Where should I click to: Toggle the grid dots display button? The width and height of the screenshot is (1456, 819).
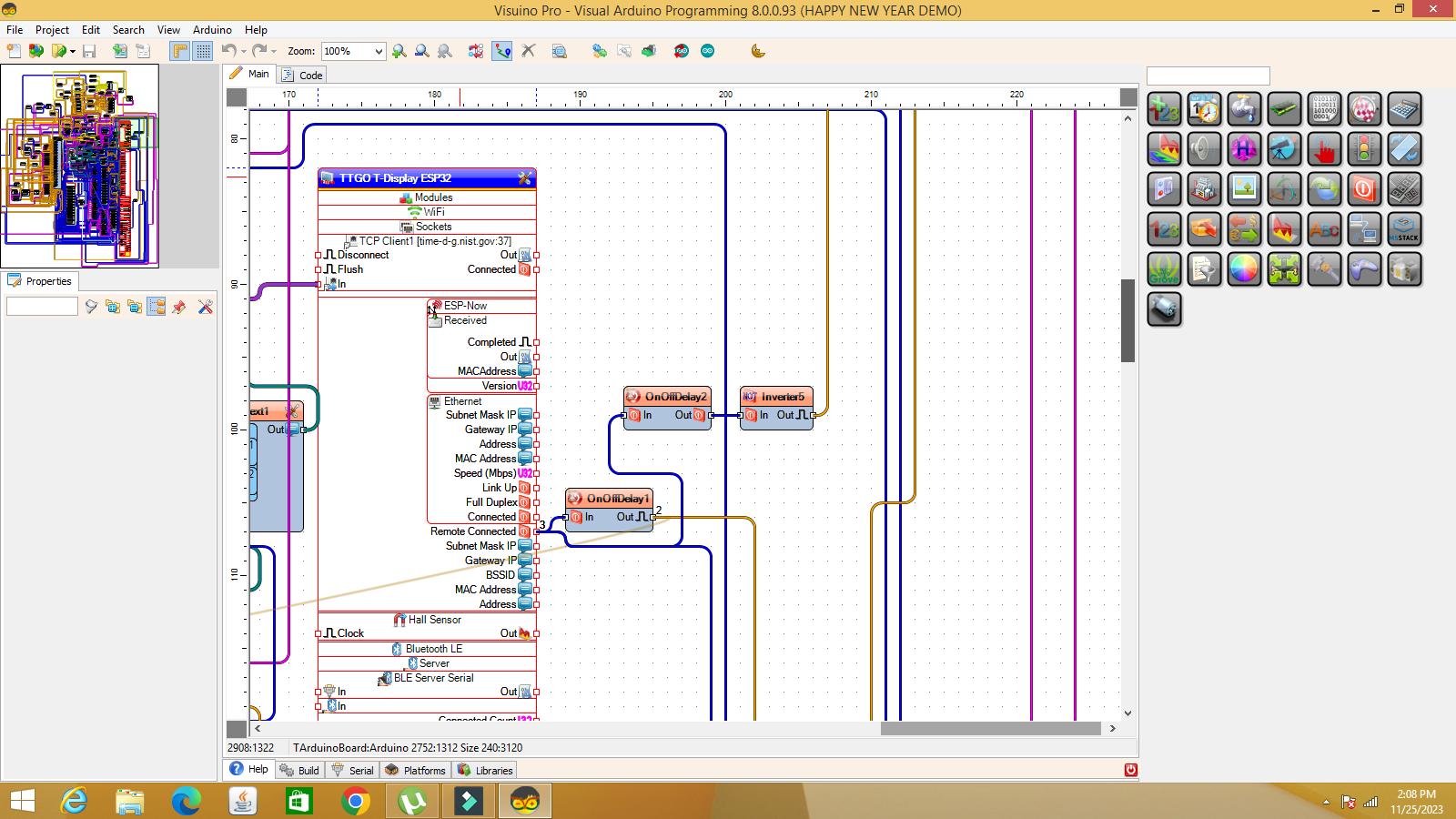pos(203,51)
